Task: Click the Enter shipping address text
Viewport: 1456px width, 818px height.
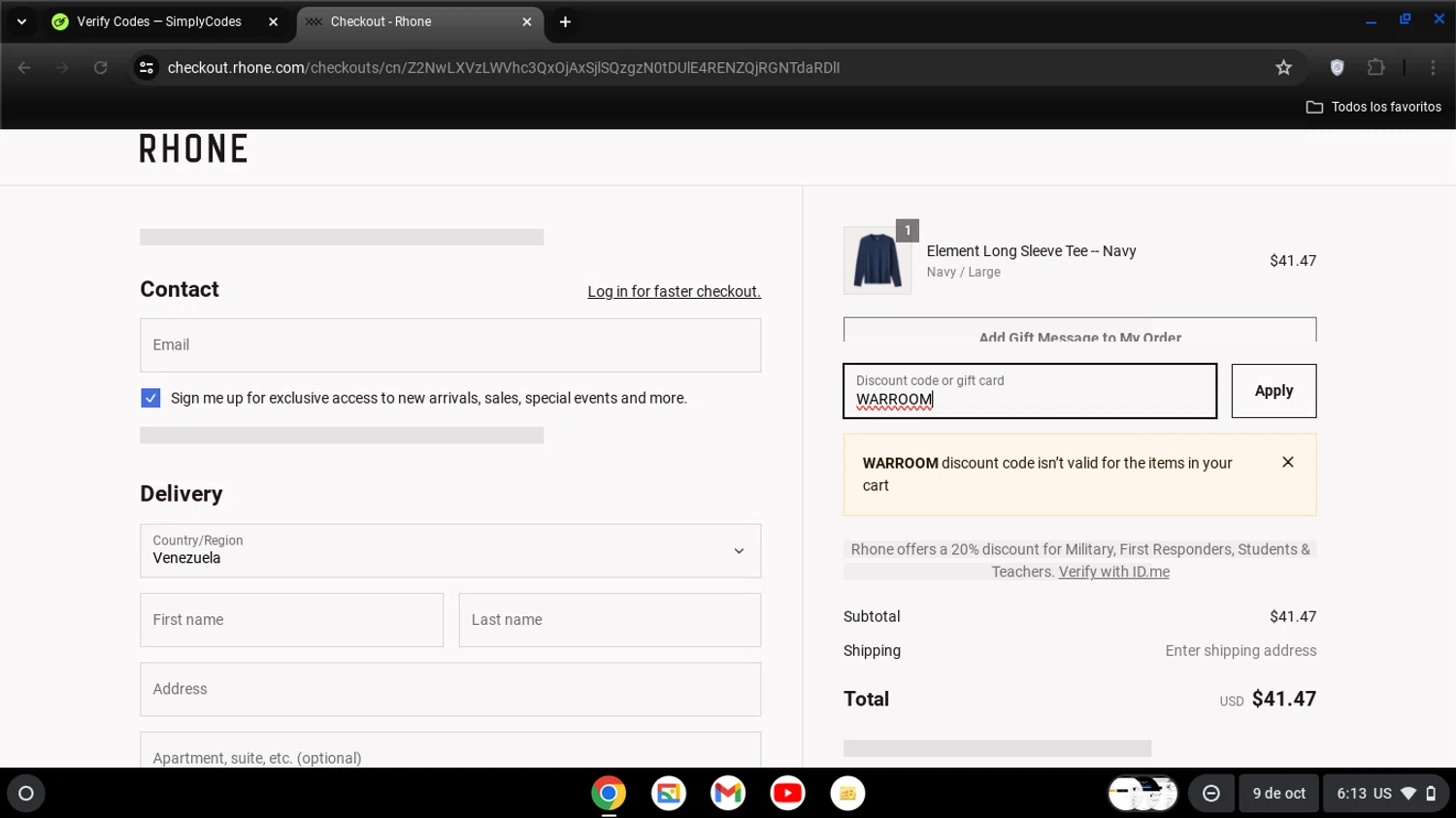Action: 1241,651
